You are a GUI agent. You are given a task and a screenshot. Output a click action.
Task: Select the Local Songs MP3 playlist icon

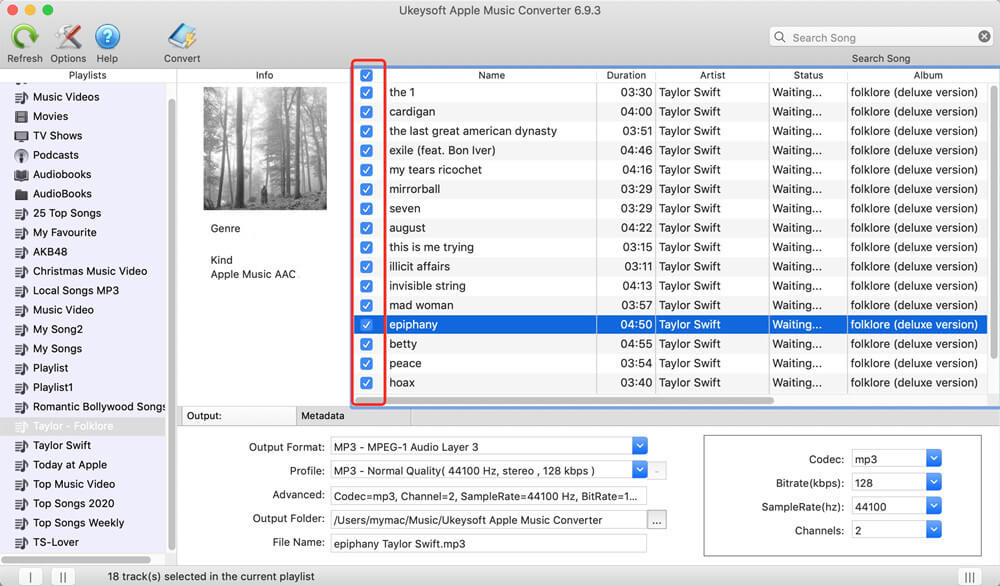pos(21,291)
